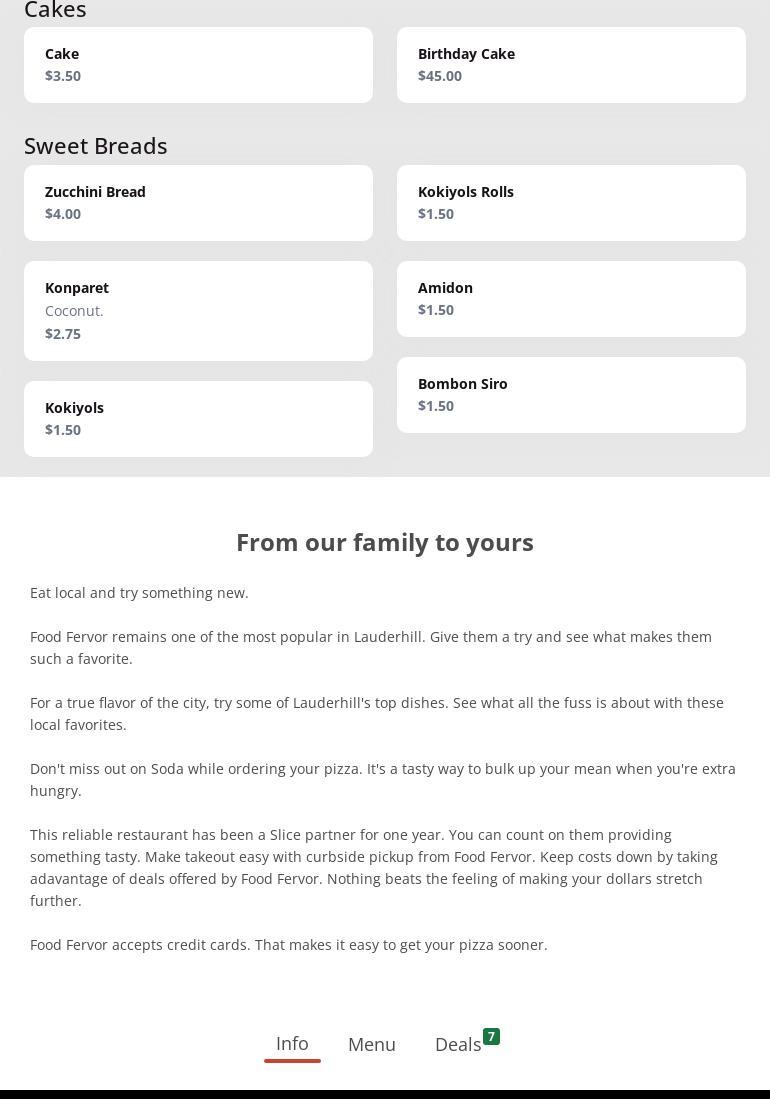770x1099 pixels.
Task: Switch to the Info tab
Action: coord(292,1044)
